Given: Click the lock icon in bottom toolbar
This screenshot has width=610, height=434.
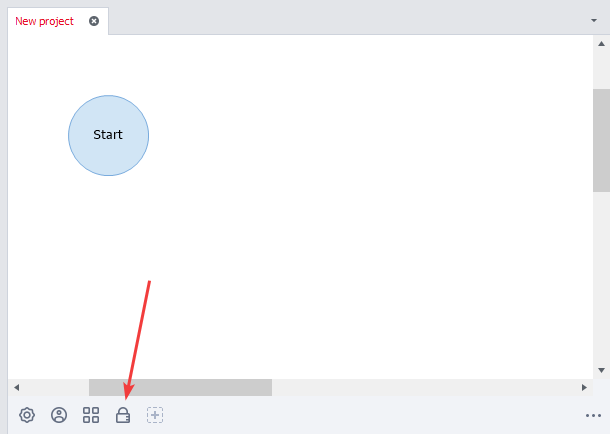Looking at the screenshot, I should (x=123, y=415).
